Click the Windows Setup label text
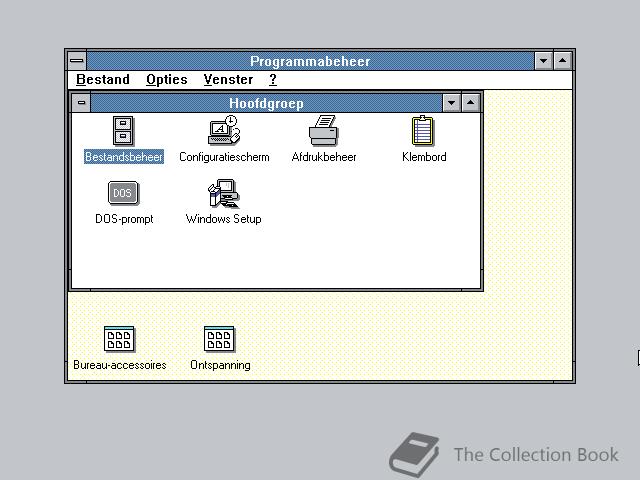This screenshot has height=480, width=640. coord(223,219)
